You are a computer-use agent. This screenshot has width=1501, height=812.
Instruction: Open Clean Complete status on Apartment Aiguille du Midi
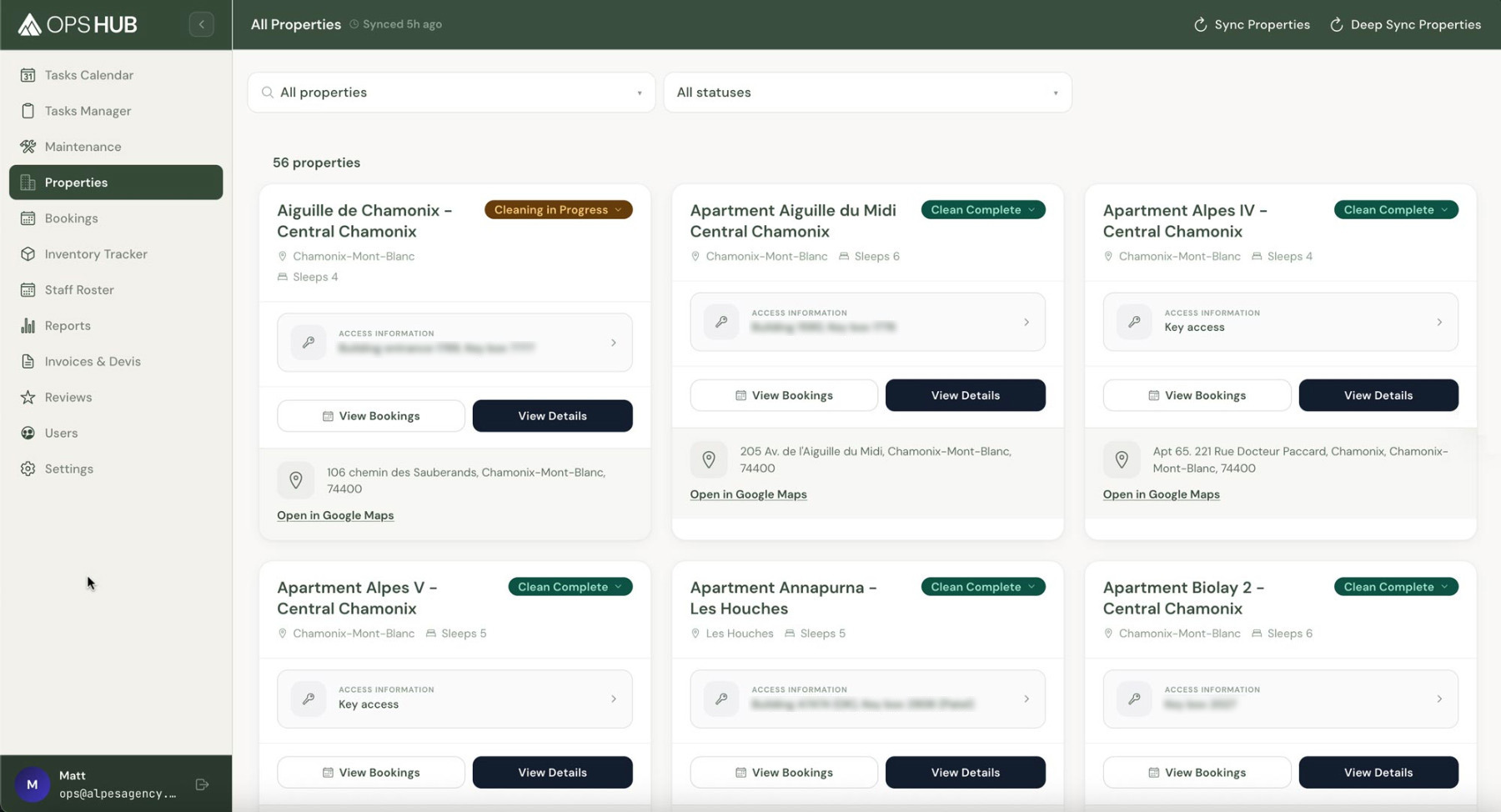(x=983, y=210)
